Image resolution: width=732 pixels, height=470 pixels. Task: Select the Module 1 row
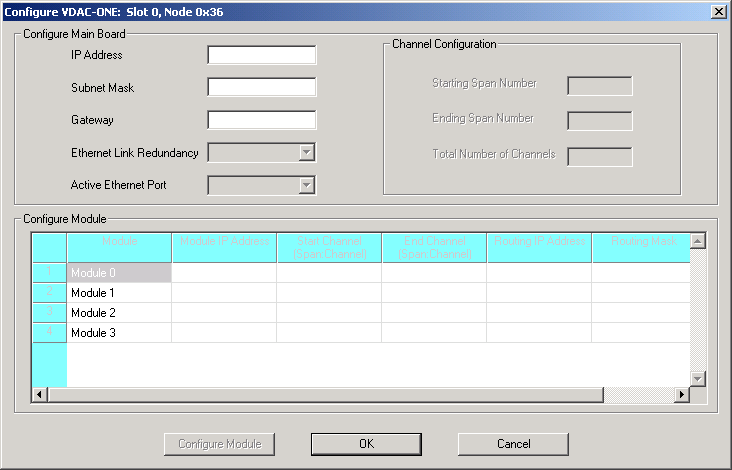[x=119, y=293]
